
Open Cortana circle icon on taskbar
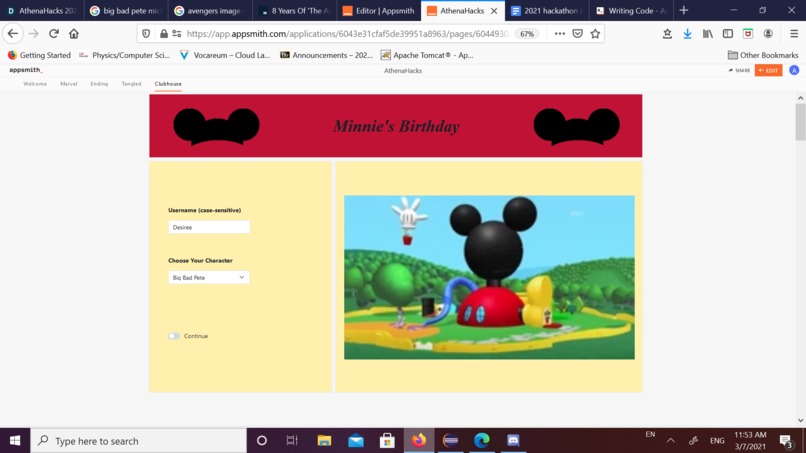262,441
